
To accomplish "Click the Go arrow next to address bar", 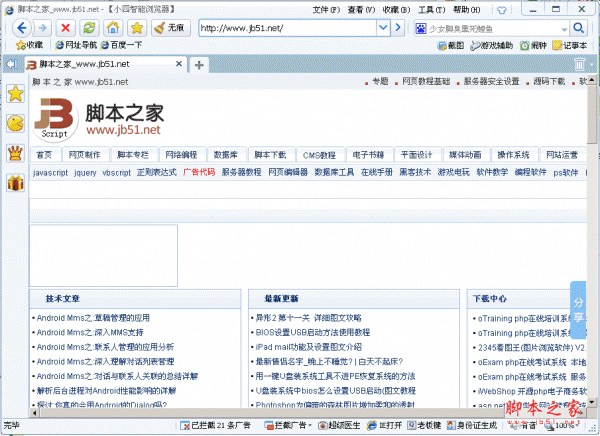I will click(x=398, y=28).
